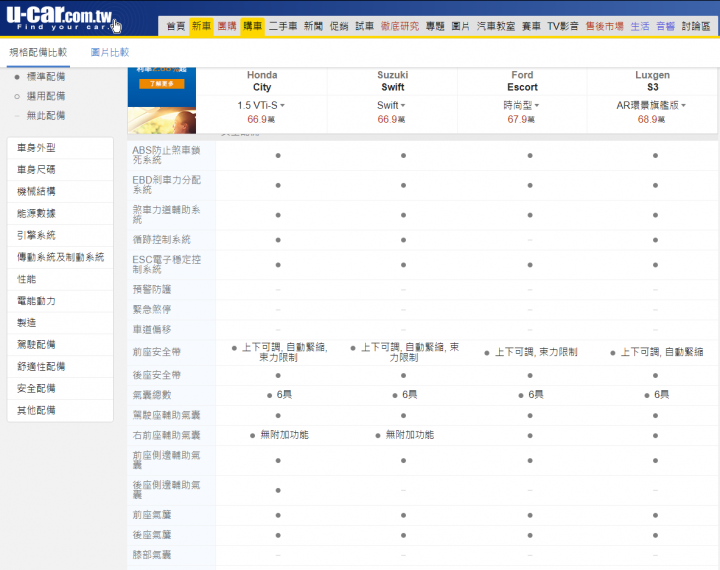The width and height of the screenshot is (720, 570).
Task: Click the 右前座輔助氣囊 row label
Action: tap(166, 435)
